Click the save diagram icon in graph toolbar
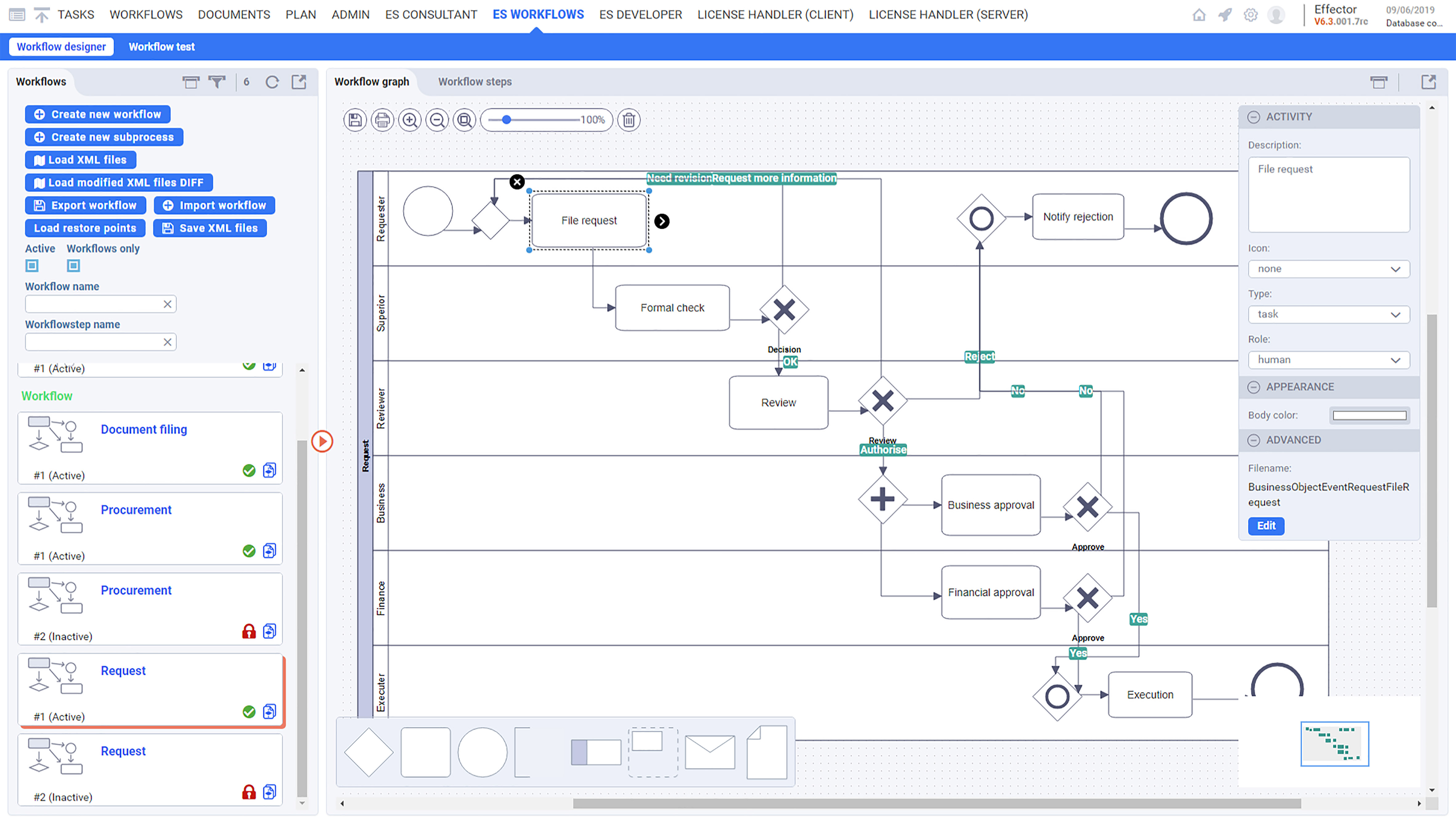 [355, 120]
